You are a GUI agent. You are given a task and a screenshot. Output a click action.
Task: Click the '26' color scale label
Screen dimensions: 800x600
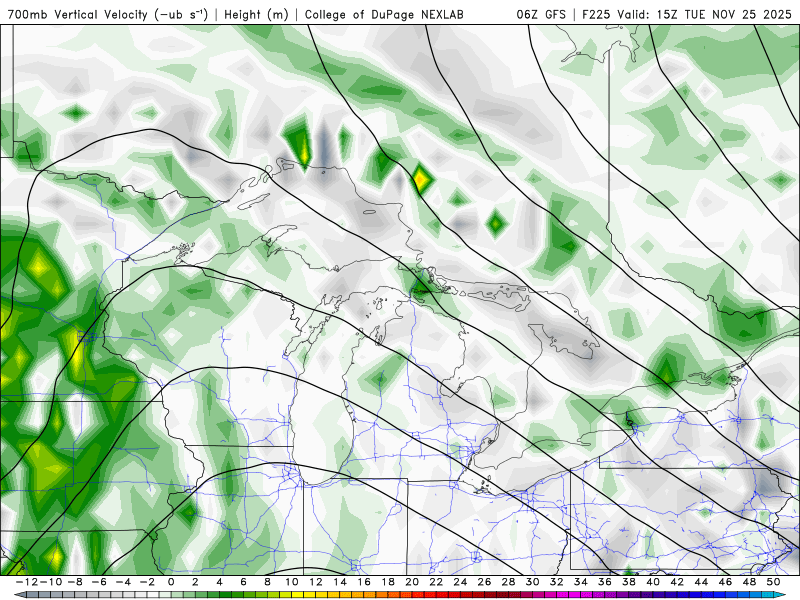pyautogui.click(x=484, y=582)
